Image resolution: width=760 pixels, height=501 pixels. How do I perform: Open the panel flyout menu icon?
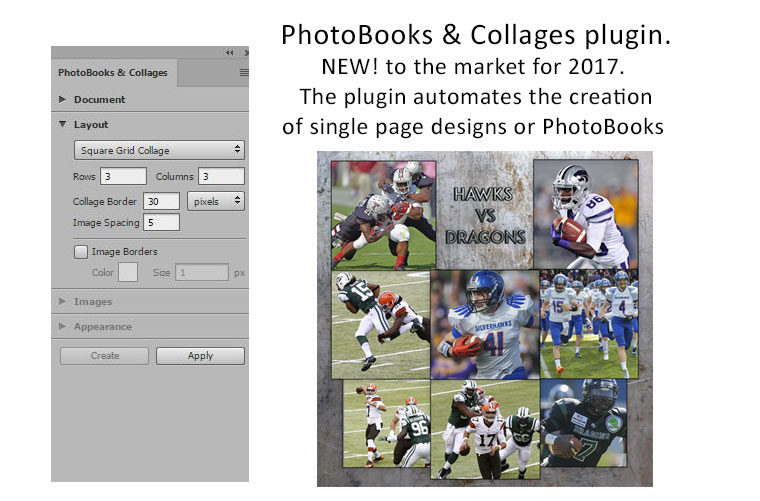point(244,73)
